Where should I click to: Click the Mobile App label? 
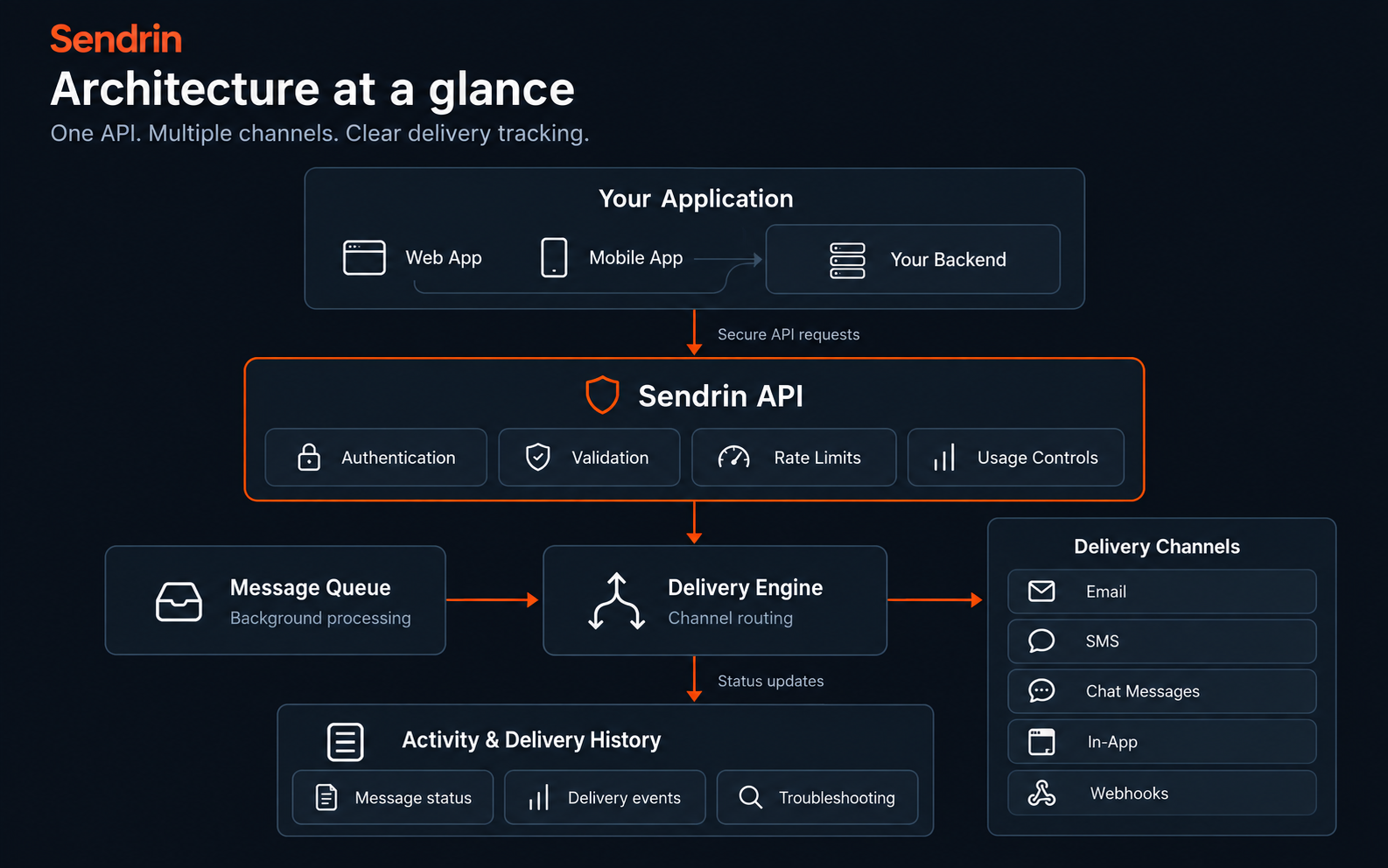coord(636,257)
